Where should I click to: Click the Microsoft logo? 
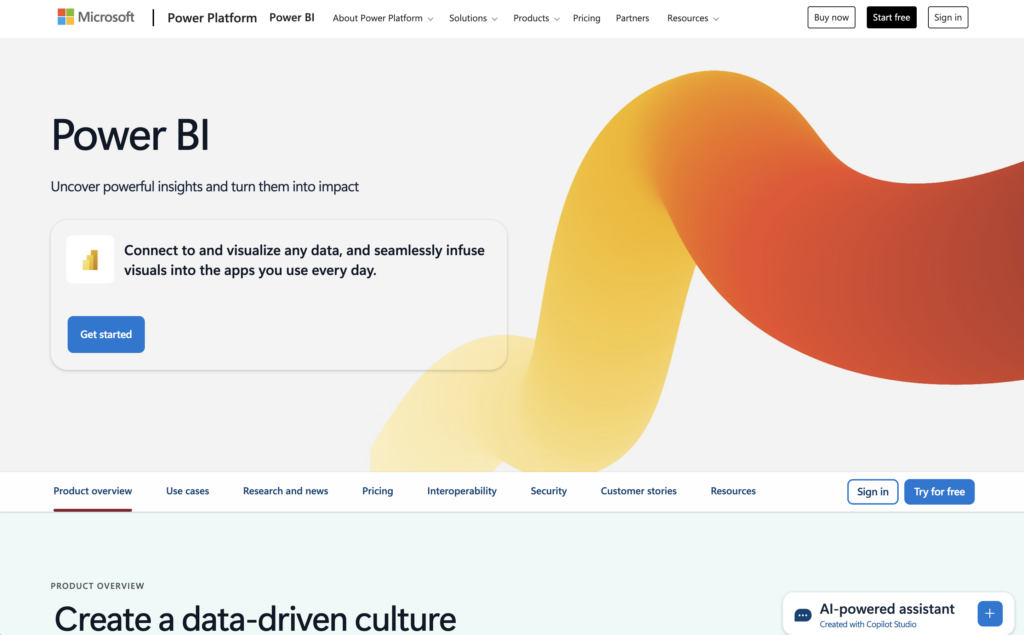[95, 17]
